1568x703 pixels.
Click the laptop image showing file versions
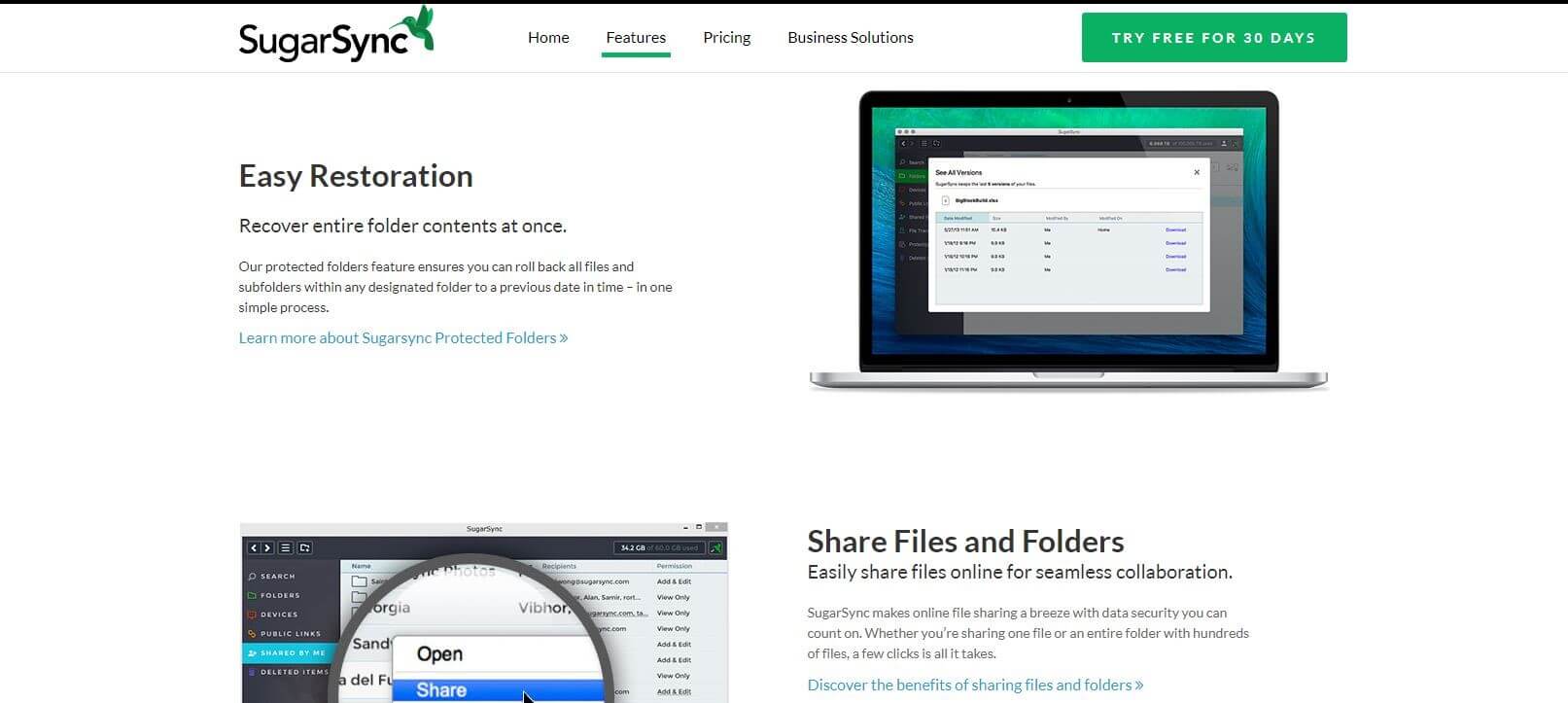coord(1068,240)
